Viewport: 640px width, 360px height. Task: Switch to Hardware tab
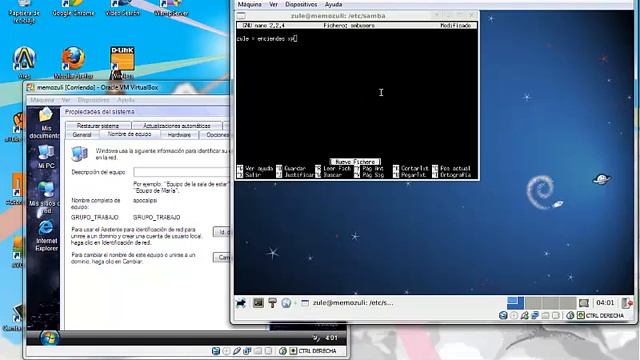click(179, 135)
